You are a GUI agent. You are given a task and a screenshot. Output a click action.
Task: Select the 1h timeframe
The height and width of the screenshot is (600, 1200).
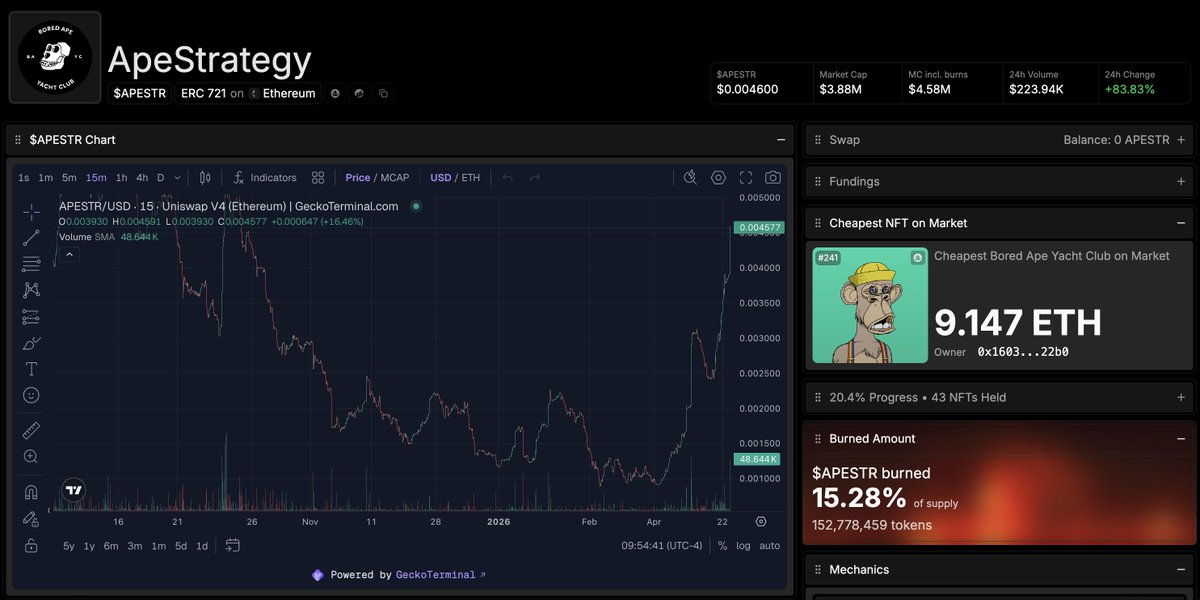[x=122, y=178]
